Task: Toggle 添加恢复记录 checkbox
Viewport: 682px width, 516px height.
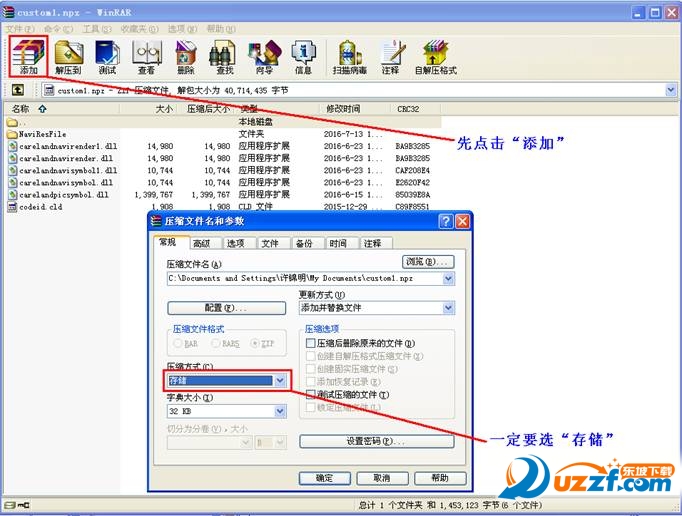Action: coord(310,382)
